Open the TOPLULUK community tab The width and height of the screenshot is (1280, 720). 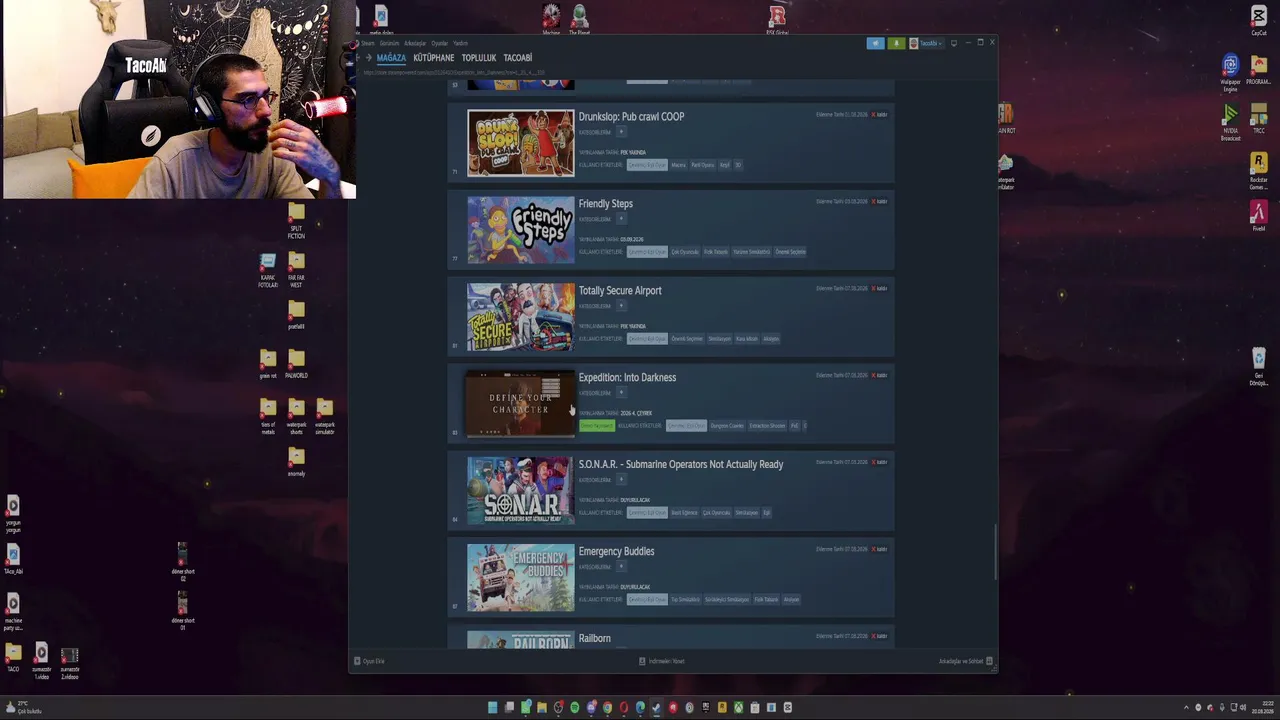tap(479, 58)
